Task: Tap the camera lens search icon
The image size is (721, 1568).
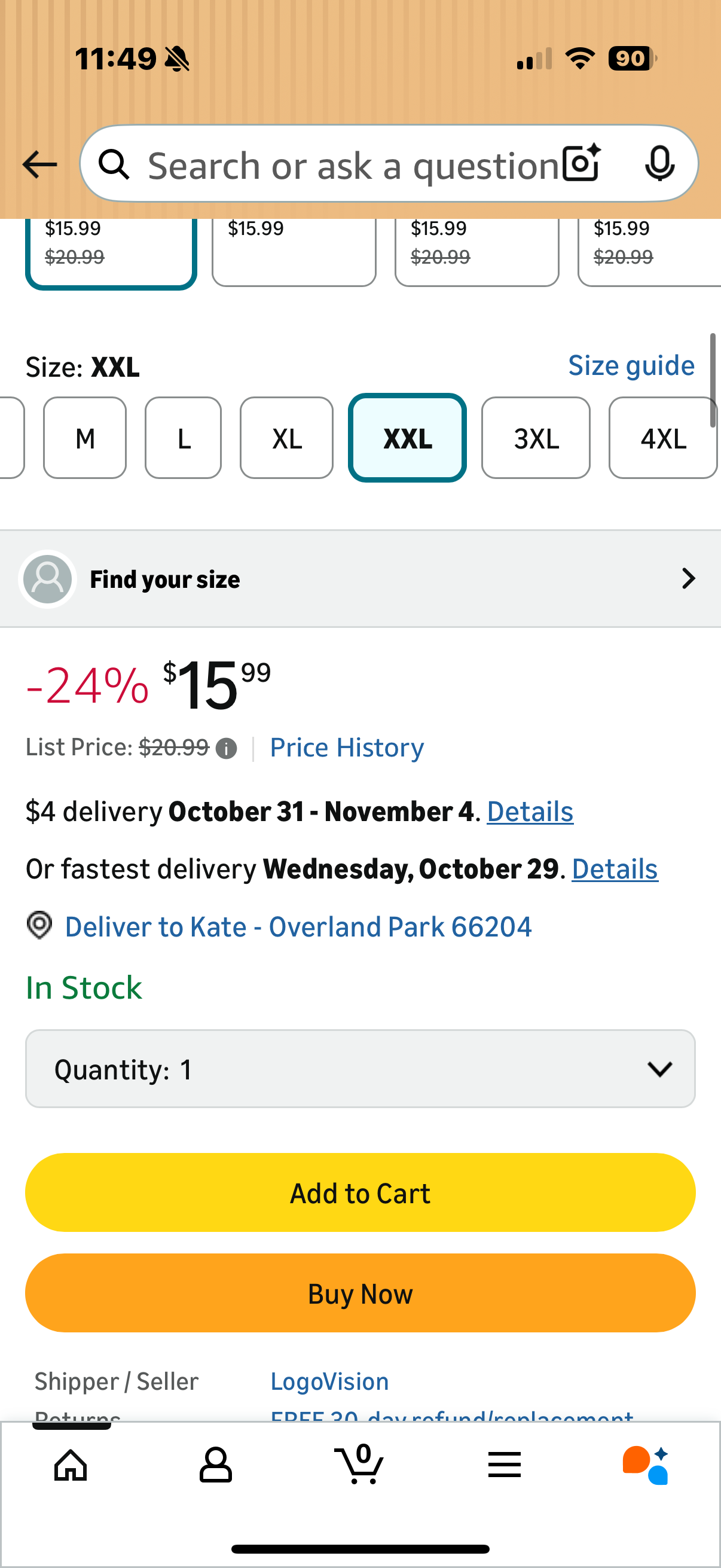Action: 581,163
